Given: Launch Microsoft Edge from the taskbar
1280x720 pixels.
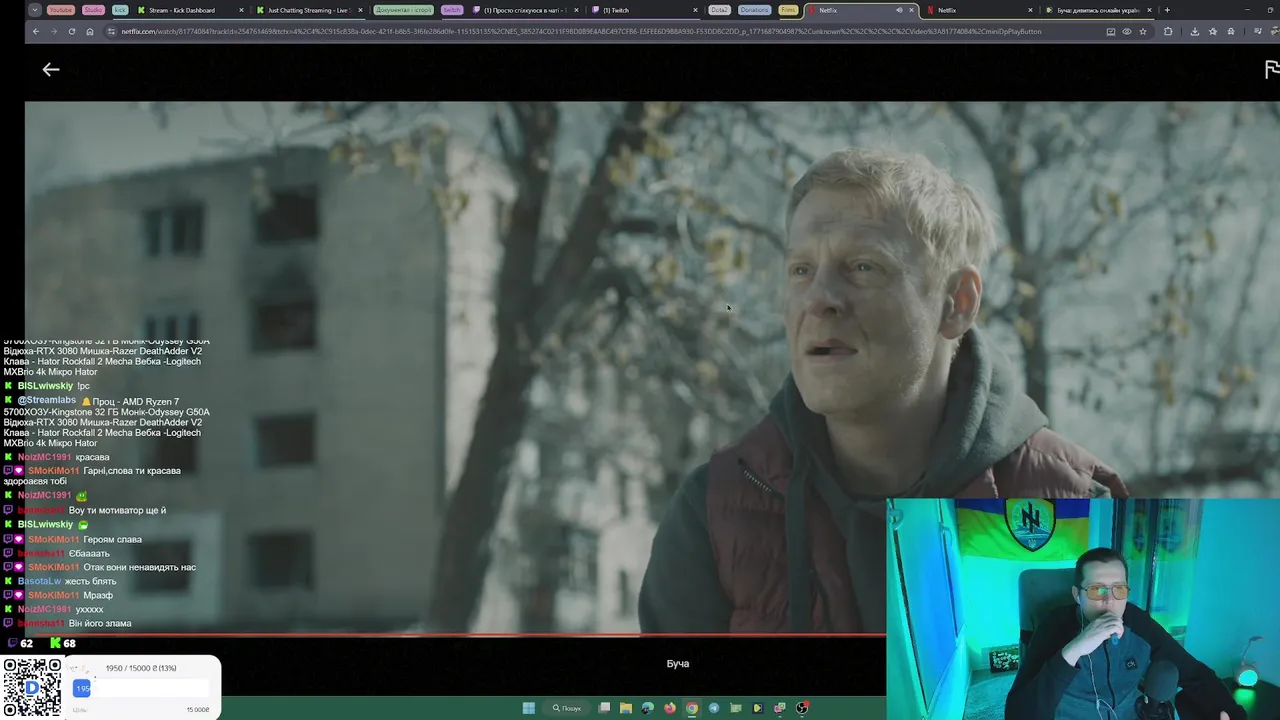Looking at the screenshot, I should click(648, 708).
